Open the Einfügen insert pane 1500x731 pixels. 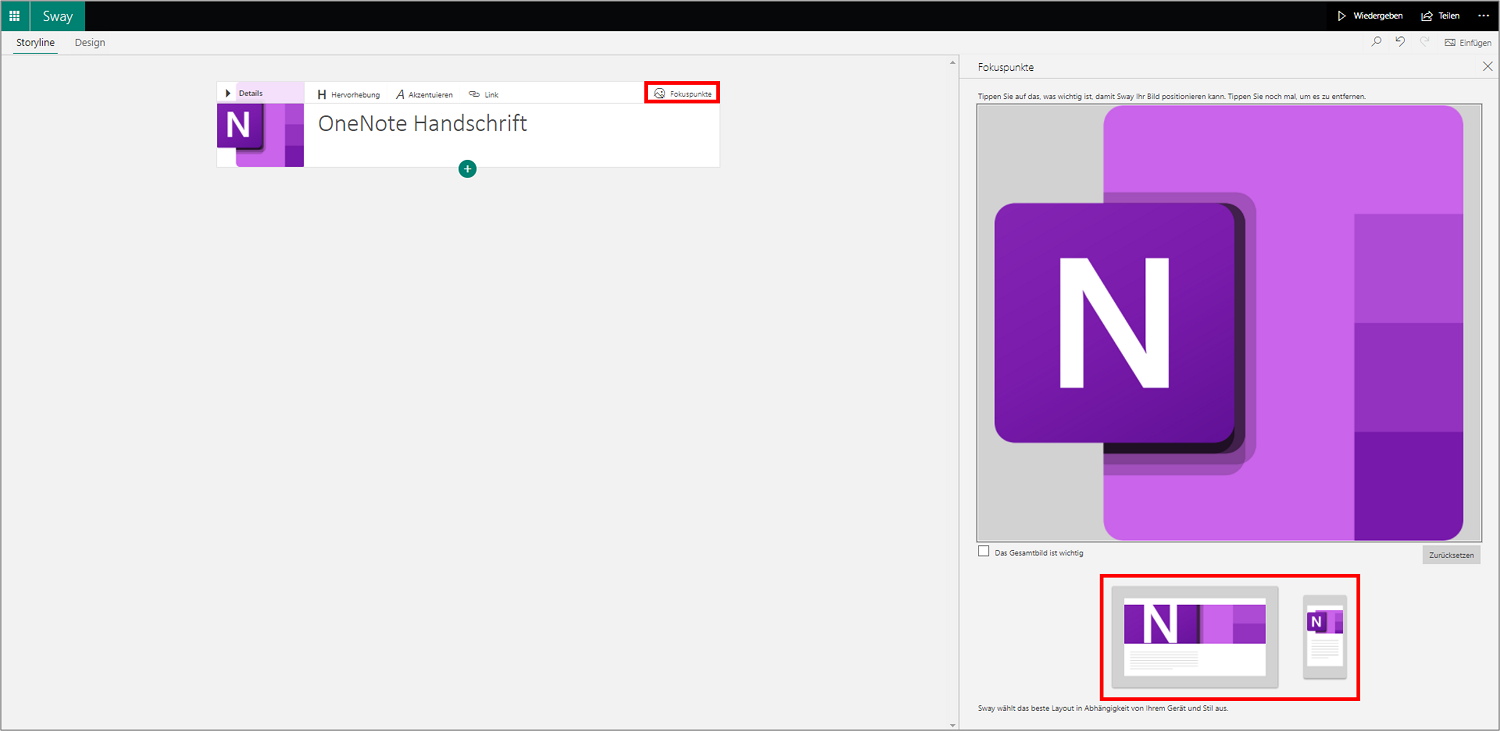[x=1468, y=43]
